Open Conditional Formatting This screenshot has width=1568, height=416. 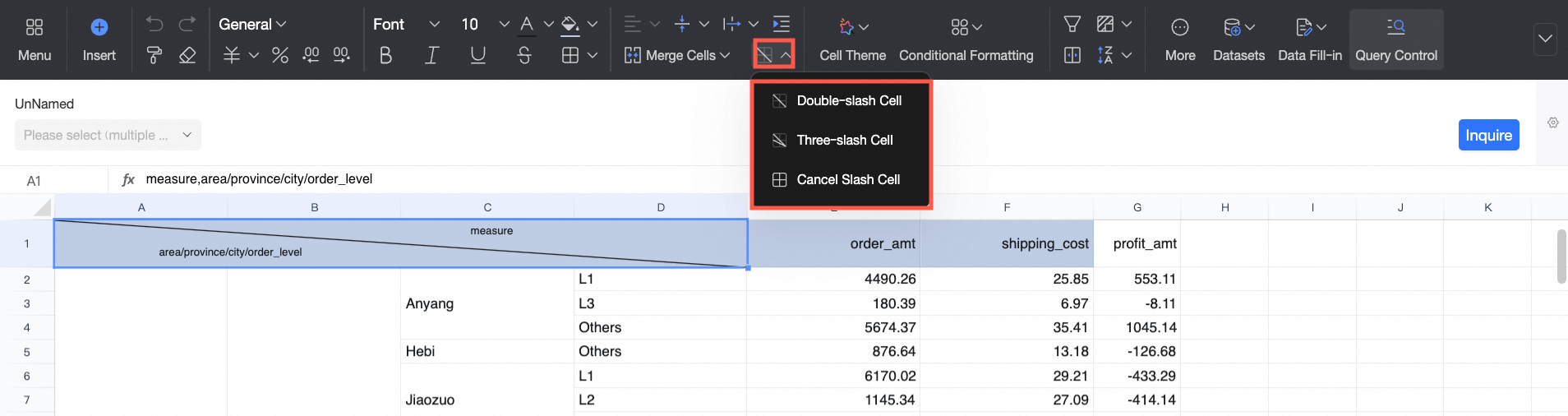tap(966, 39)
